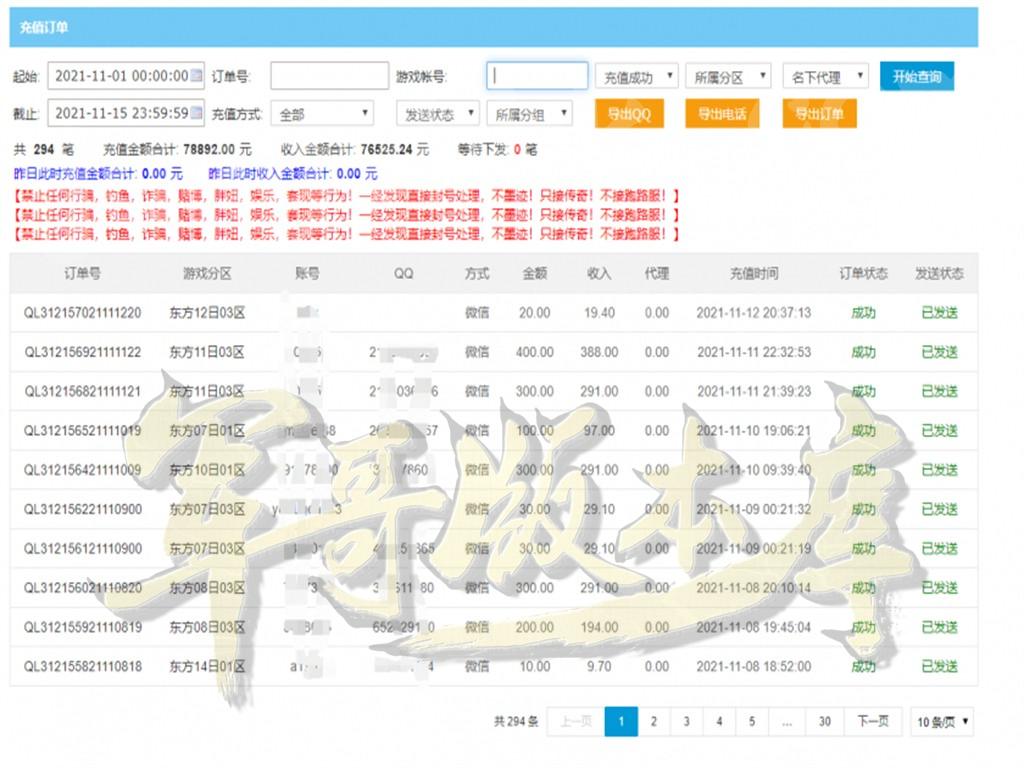
Task: Focus the 游戏帐号 text field
Action: [537, 76]
